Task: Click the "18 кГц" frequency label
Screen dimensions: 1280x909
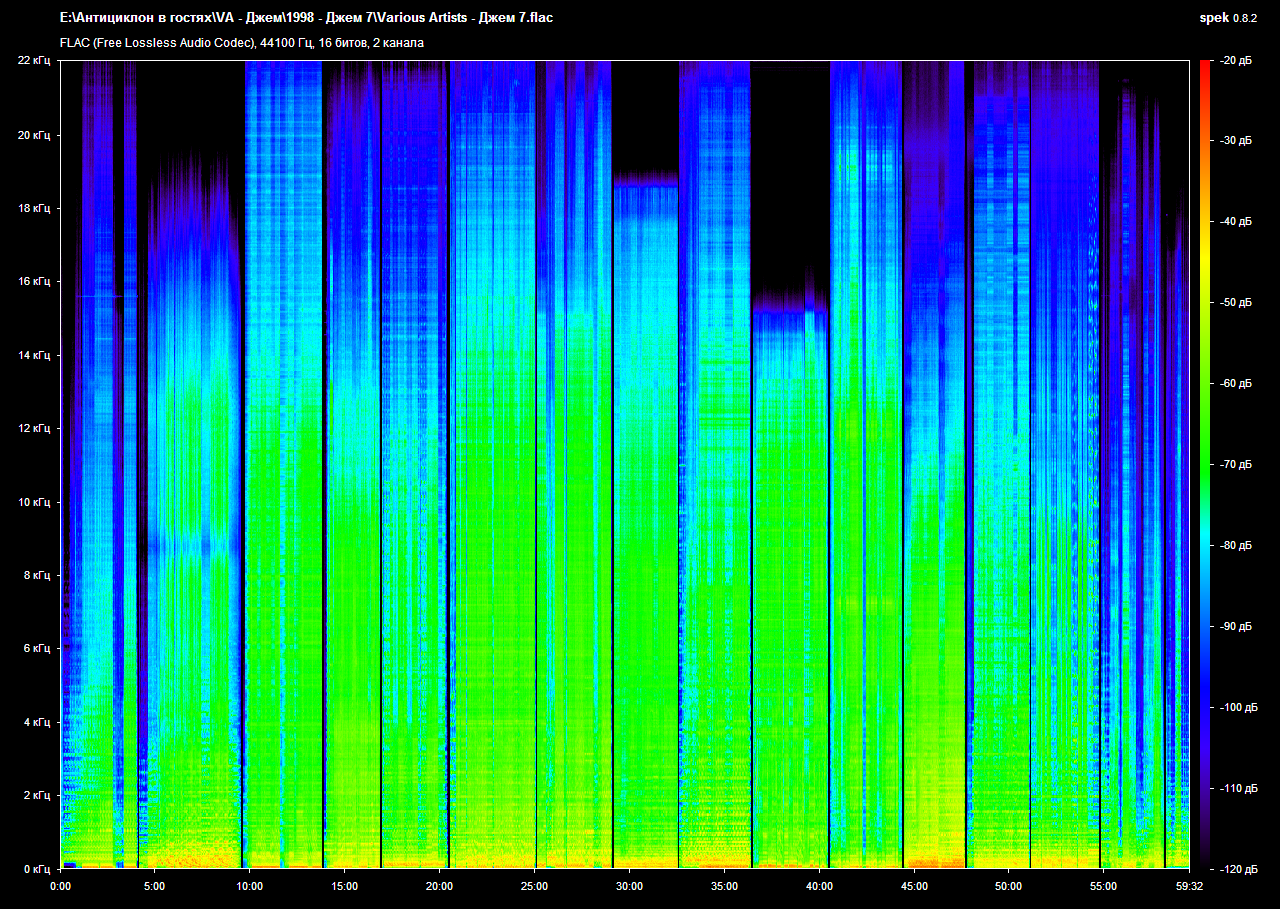Action: pos(34,208)
